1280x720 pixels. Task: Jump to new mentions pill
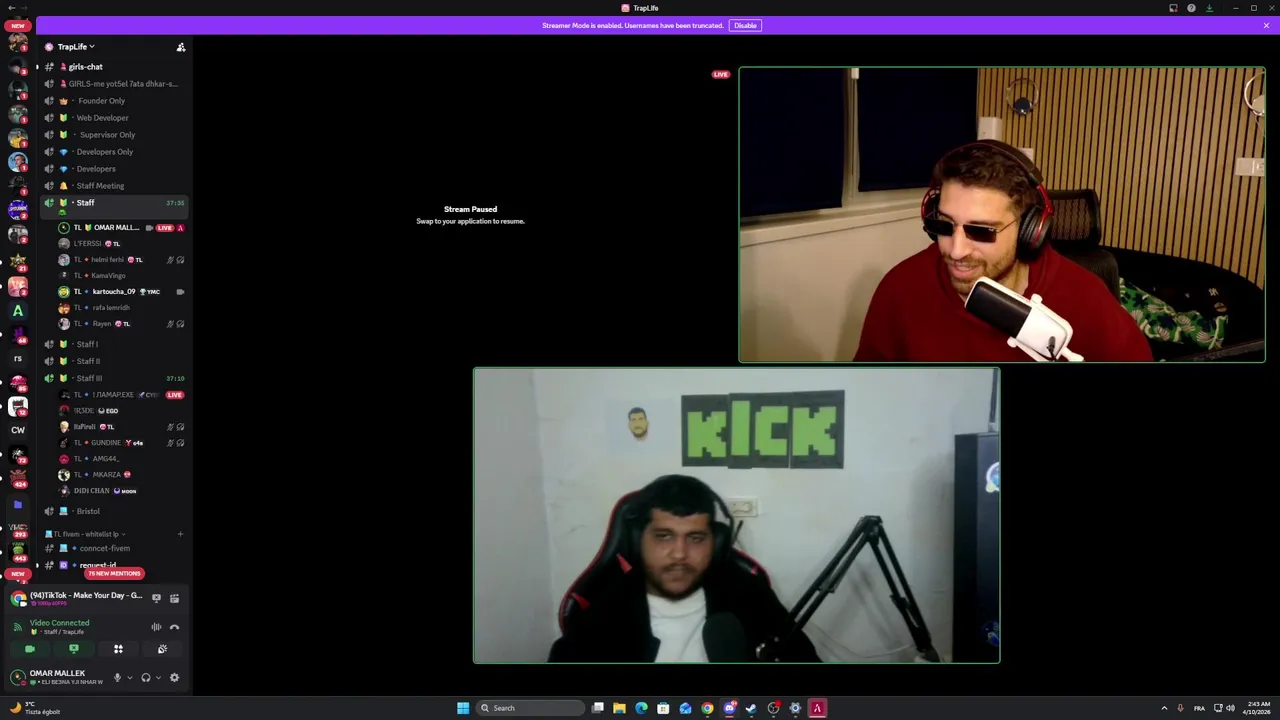point(113,573)
